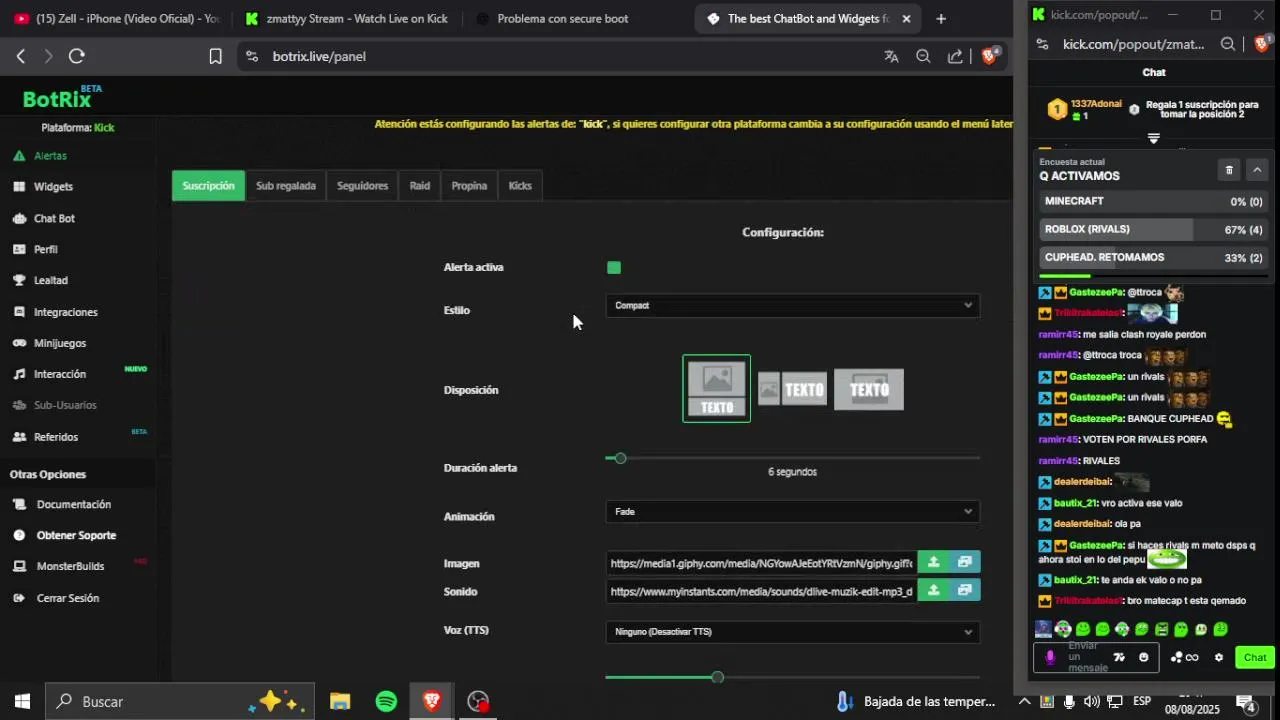Collapse the current poll panel
Screen dimensions: 1280x720
1257,170
